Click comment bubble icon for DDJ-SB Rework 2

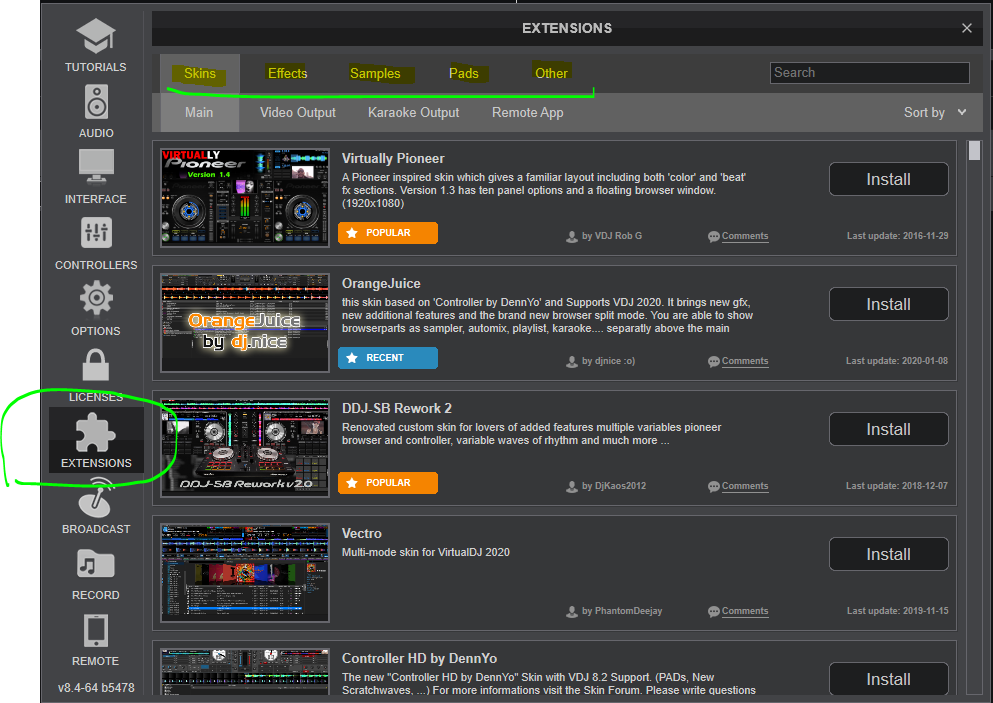pos(714,486)
